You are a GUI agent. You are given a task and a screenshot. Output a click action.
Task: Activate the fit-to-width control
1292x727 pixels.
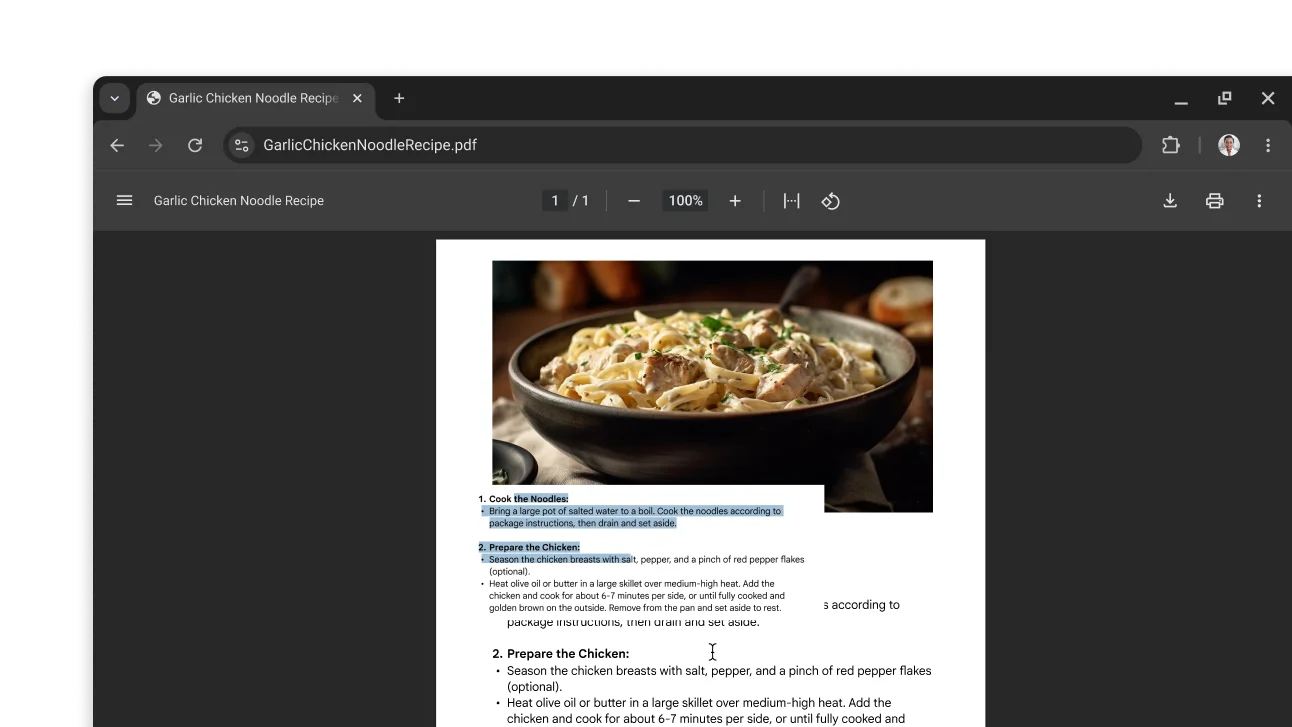click(791, 200)
